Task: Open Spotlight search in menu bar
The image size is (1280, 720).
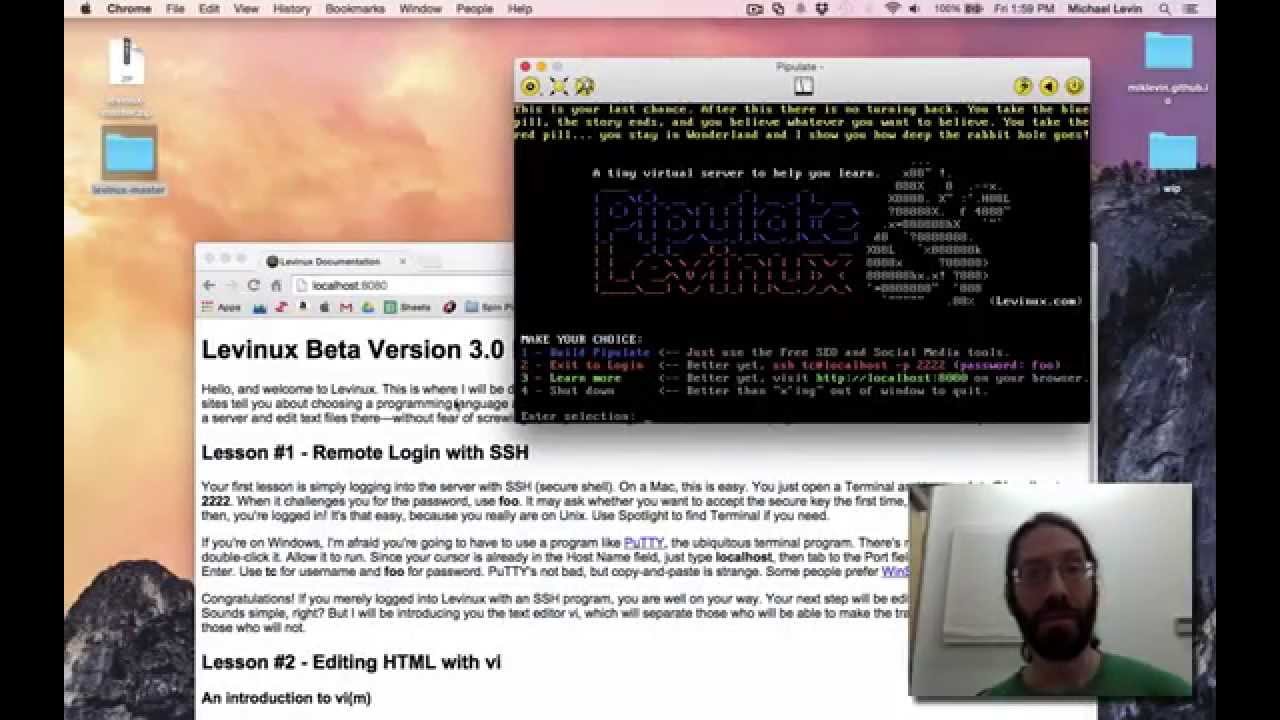Action: tap(1164, 8)
